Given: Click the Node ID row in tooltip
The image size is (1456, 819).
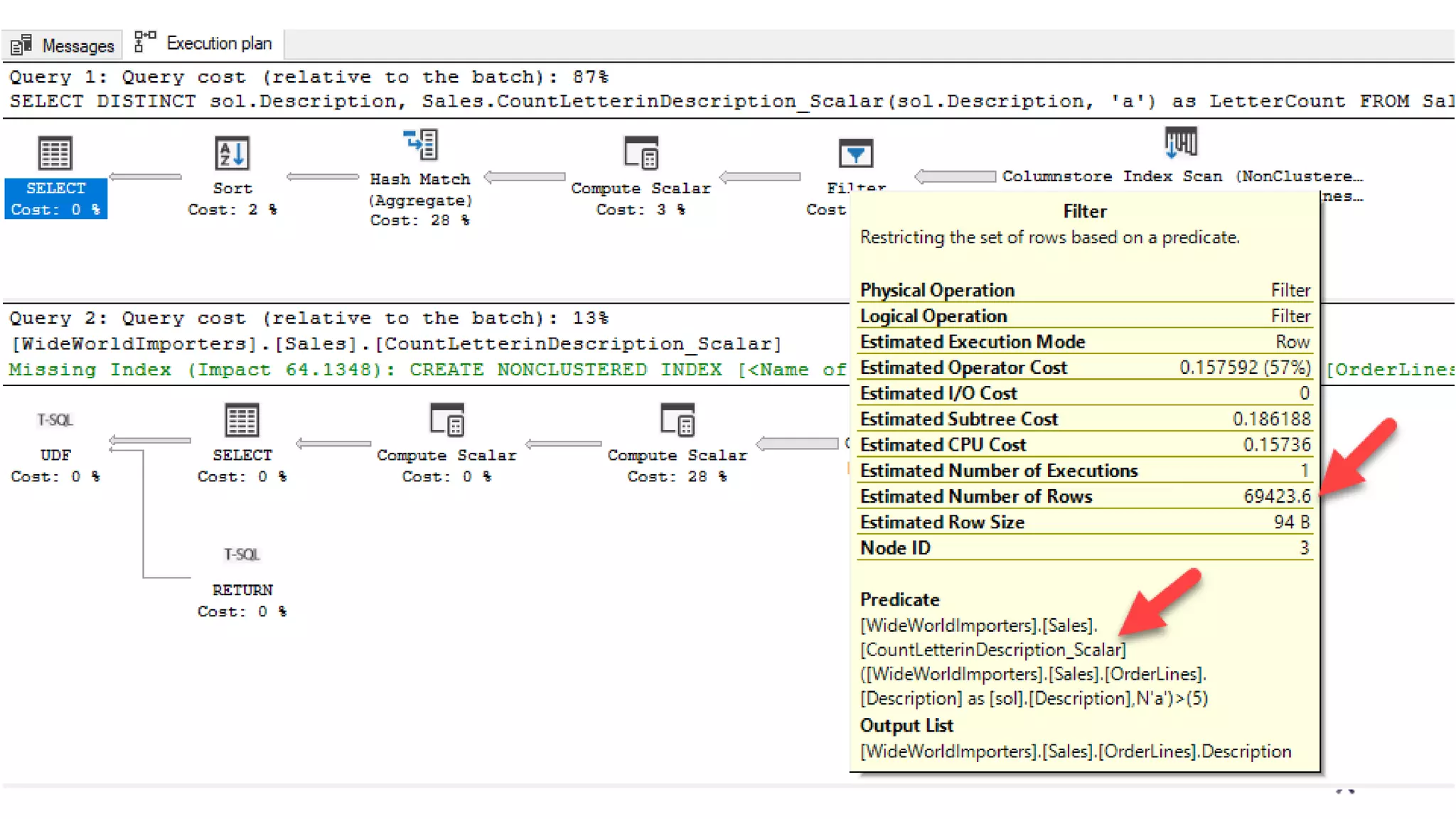Looking at the screenshot, I should click(1085, 547).
